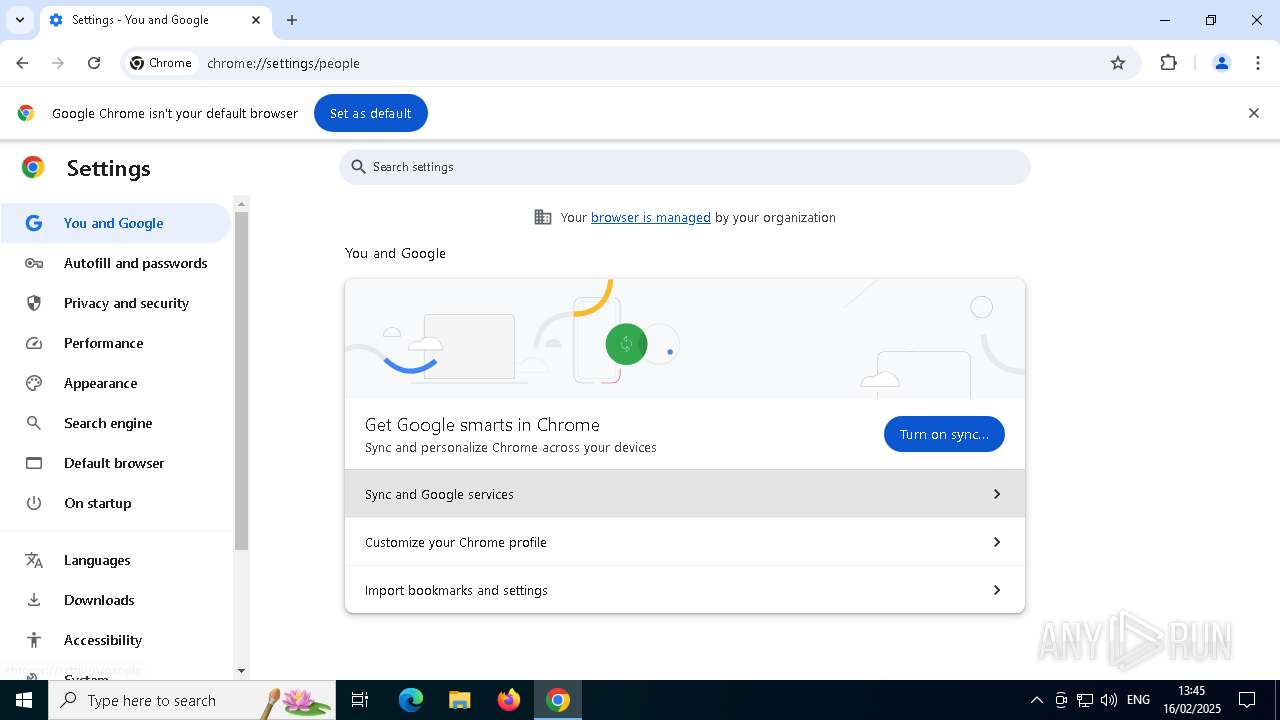Open Import bookmarks and settings row

(685, 590)
